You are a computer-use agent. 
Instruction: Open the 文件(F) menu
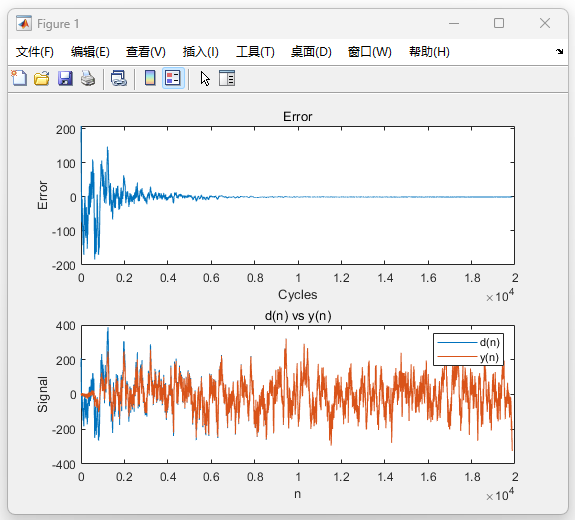click(x=34, y=52)
